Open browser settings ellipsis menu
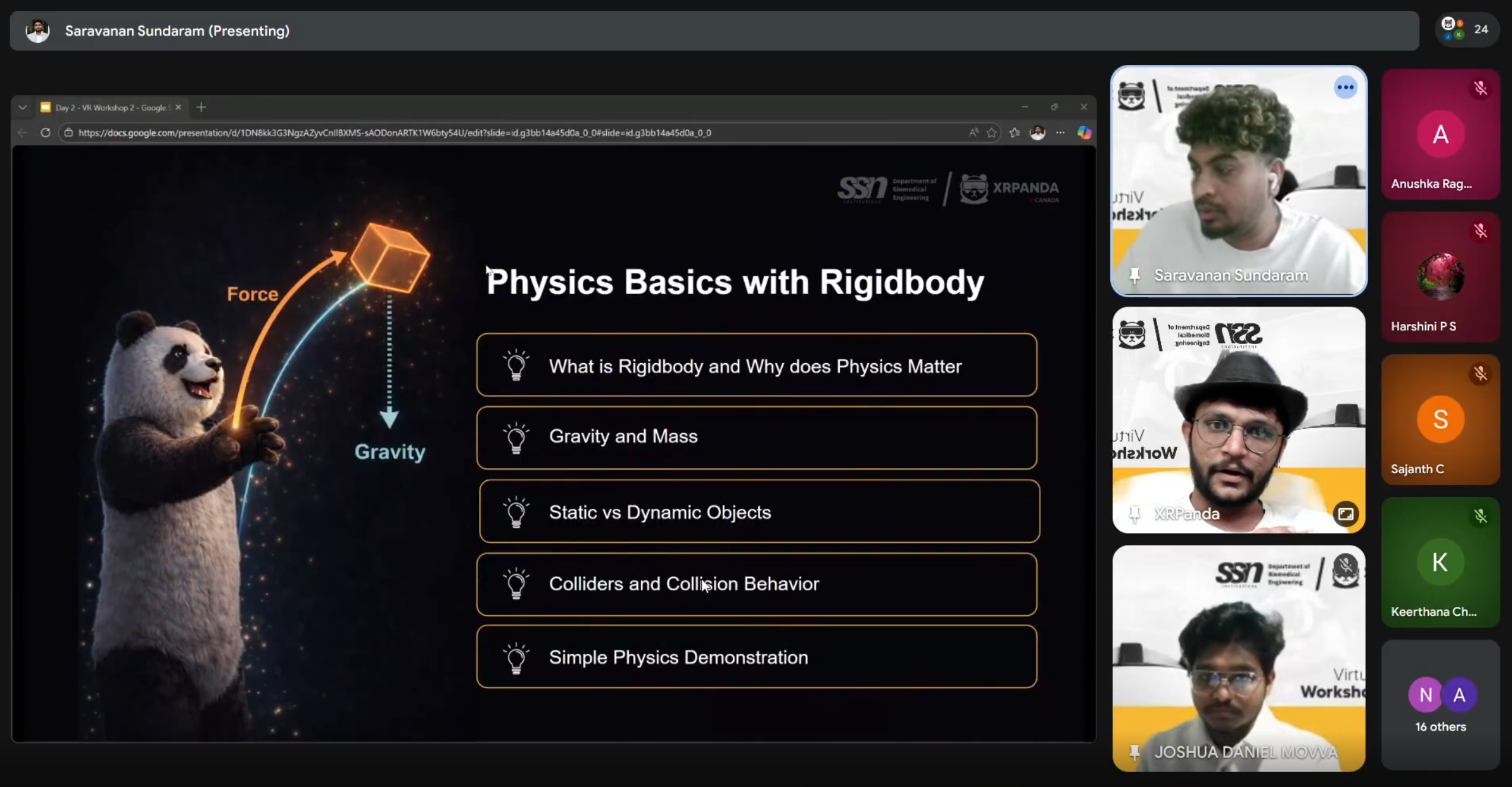Screen dimensions: 1512x787 tap(1060, 133)
